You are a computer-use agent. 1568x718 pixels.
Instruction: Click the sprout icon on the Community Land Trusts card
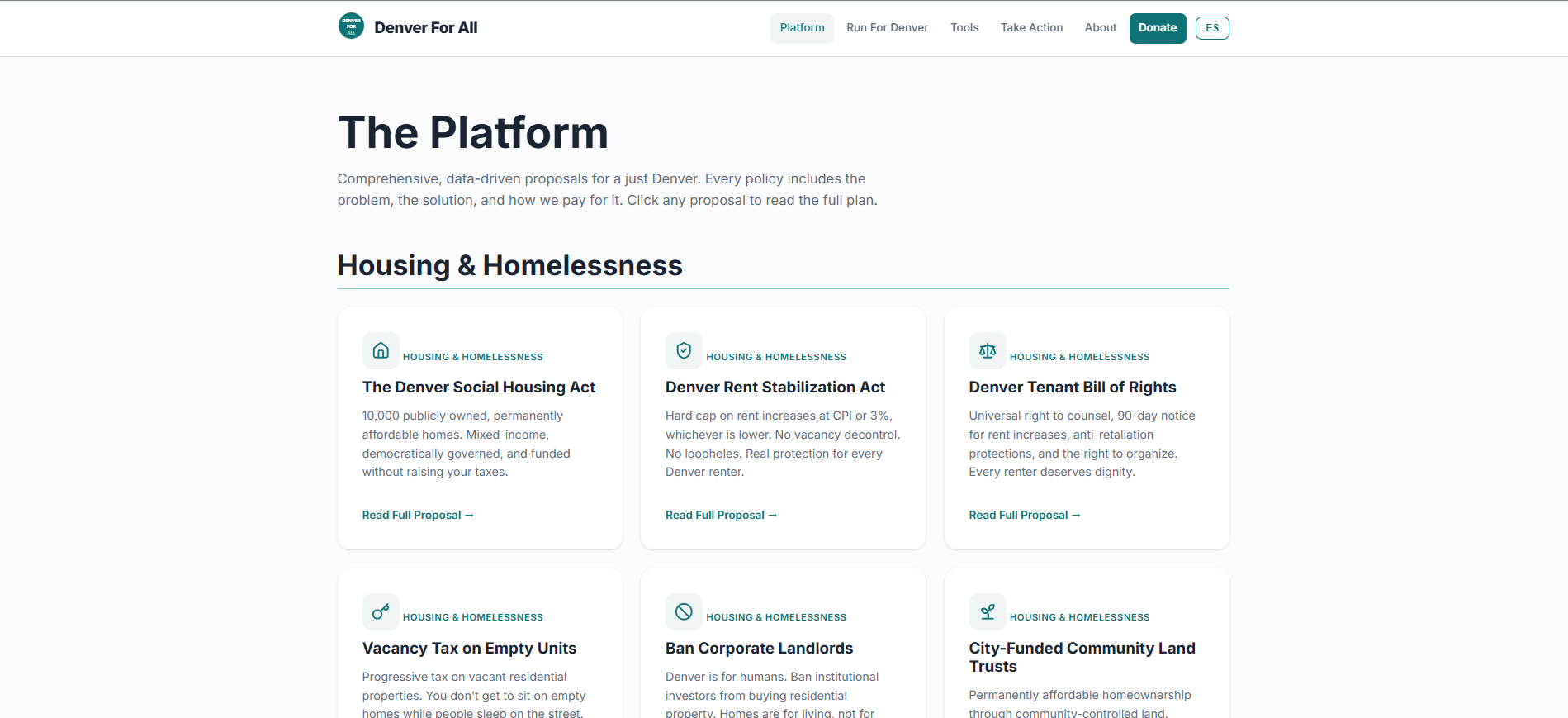988,611
